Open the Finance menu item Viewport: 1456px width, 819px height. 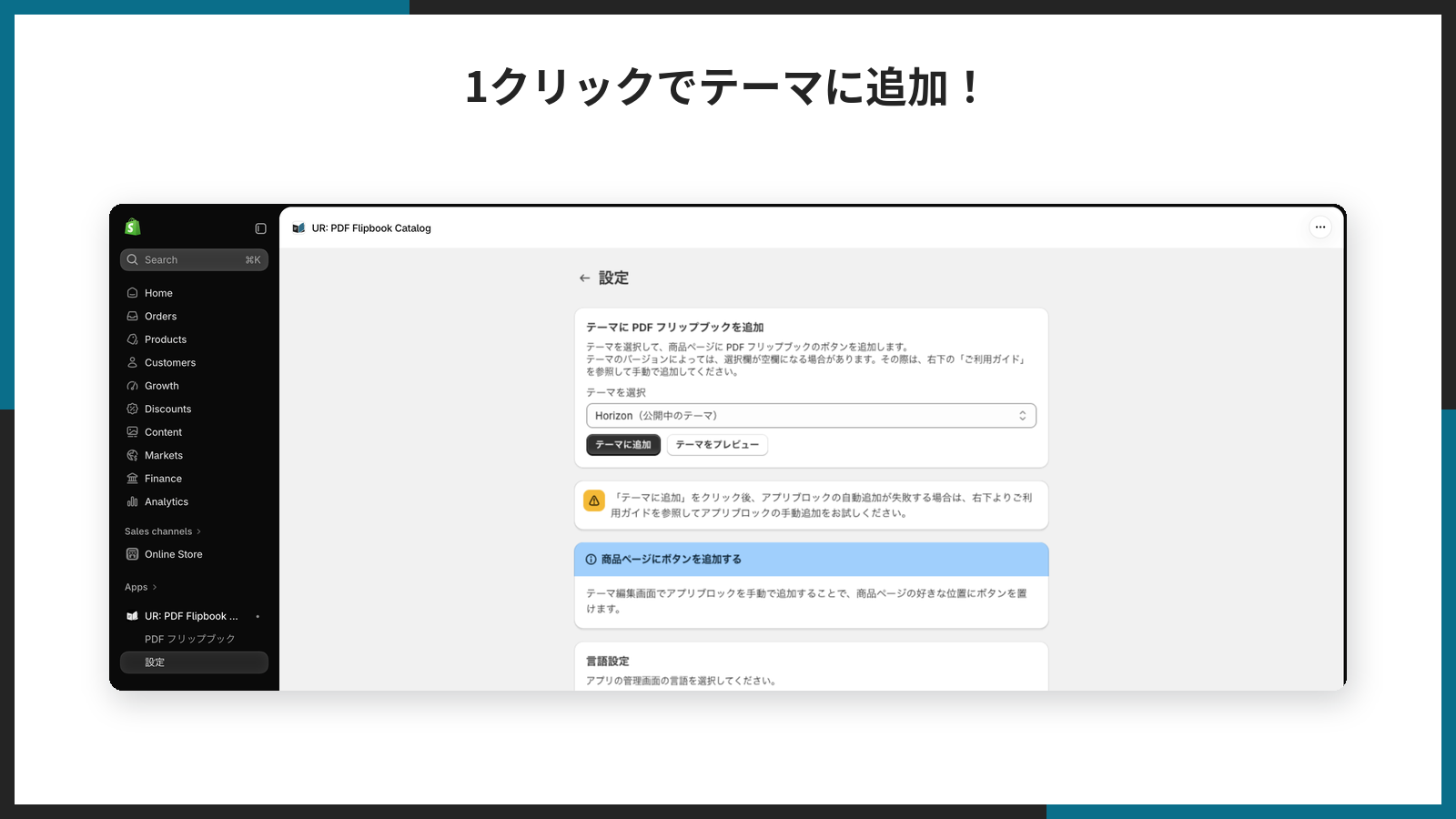pos(194,479)
